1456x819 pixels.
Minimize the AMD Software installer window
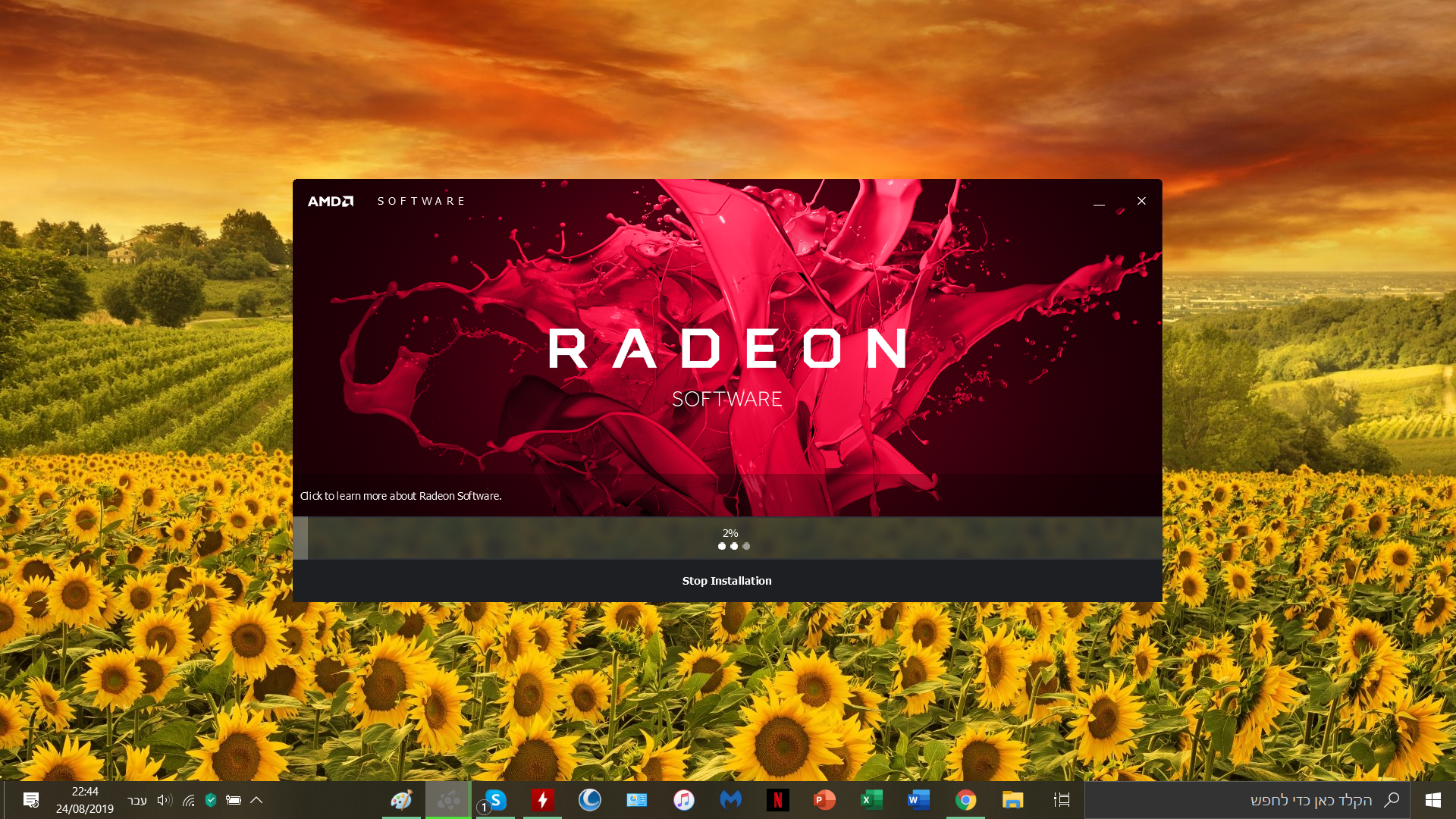[x=1099, y=202]
